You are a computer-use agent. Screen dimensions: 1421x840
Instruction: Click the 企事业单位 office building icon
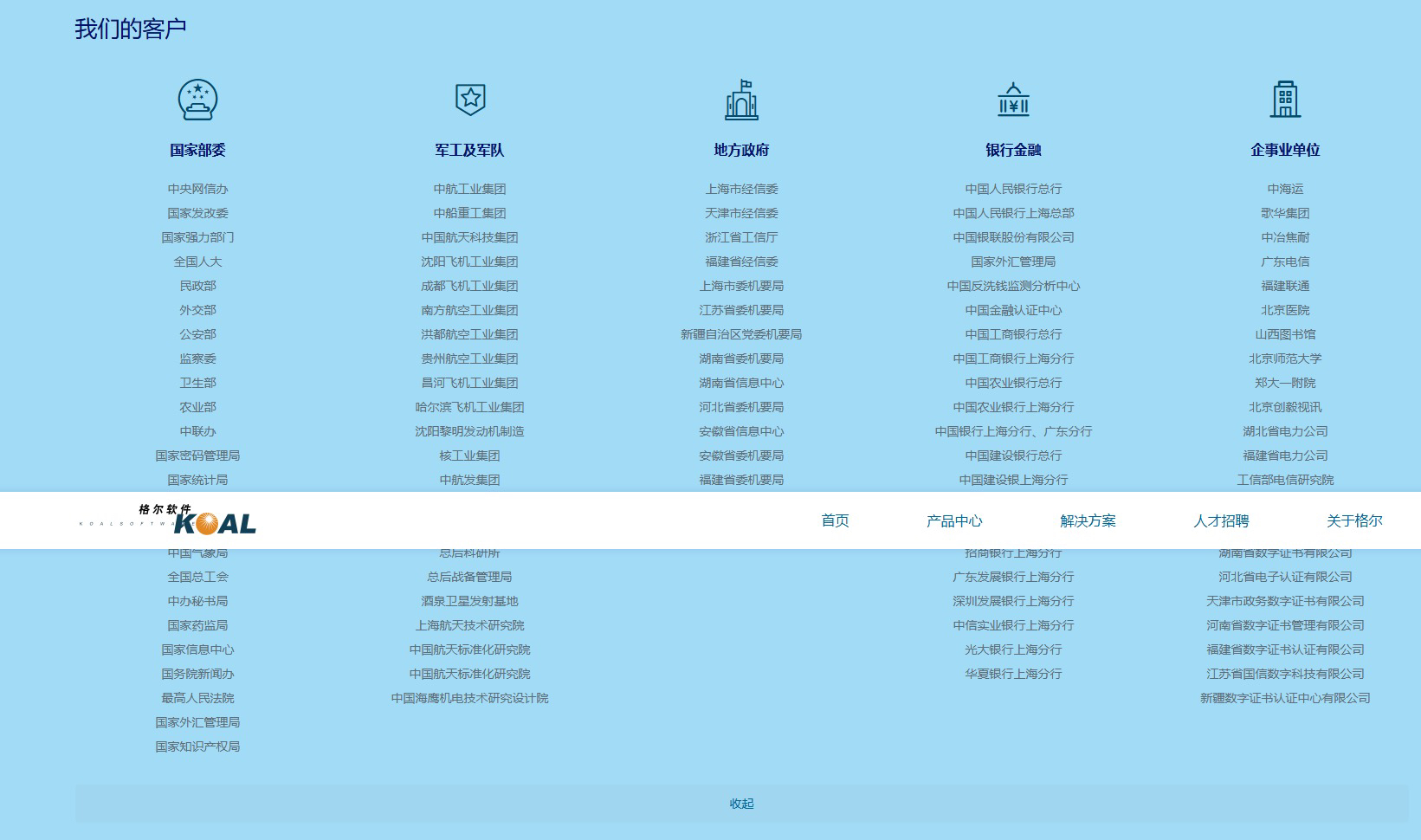[1285, 99]
